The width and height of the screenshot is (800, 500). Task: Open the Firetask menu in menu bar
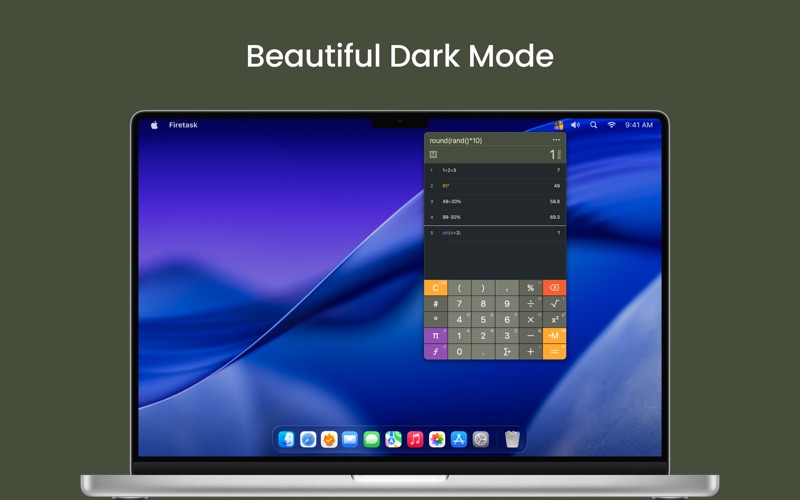coord(183,125)
